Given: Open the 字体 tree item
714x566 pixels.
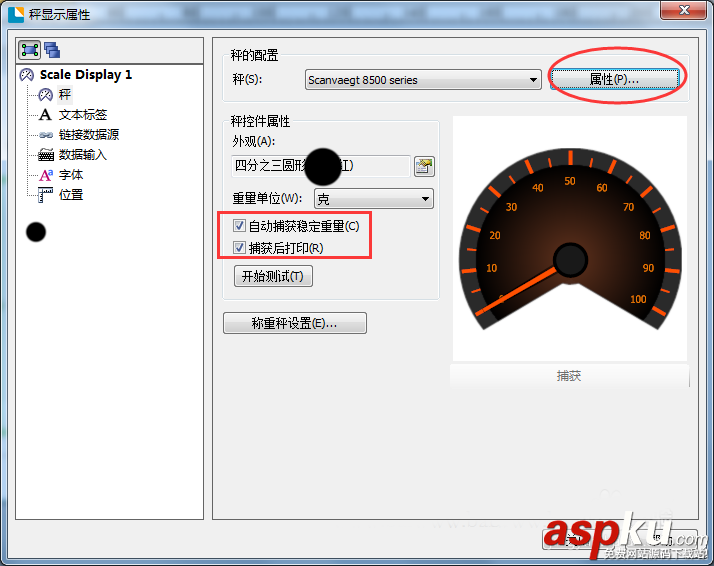Looking at the screenshot, I should click(71, 175).
